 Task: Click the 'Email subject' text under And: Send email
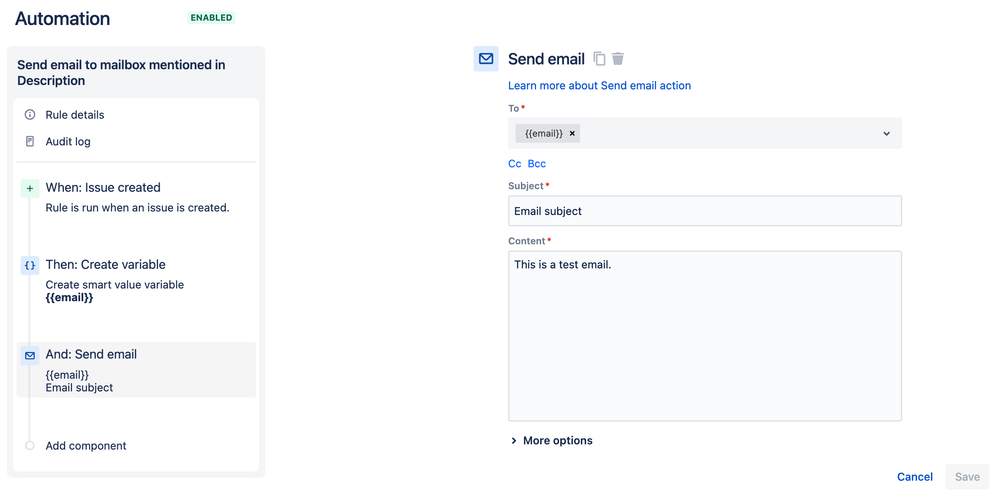79,387
